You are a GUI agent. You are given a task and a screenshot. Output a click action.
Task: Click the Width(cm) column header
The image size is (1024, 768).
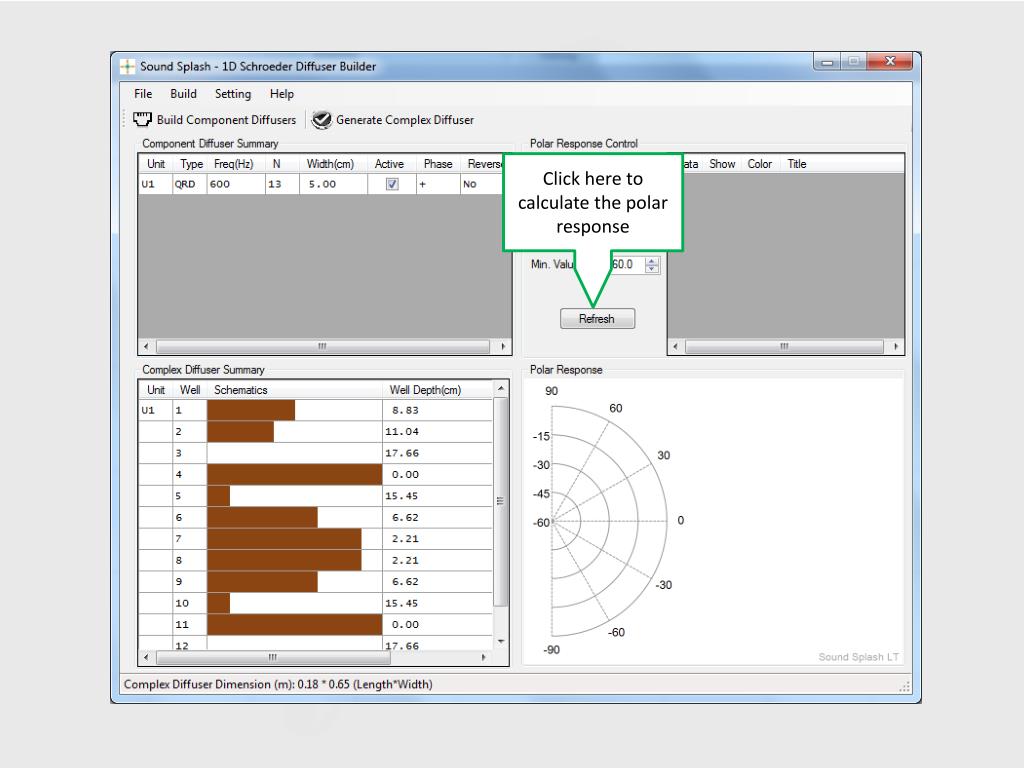click(330, 164)
